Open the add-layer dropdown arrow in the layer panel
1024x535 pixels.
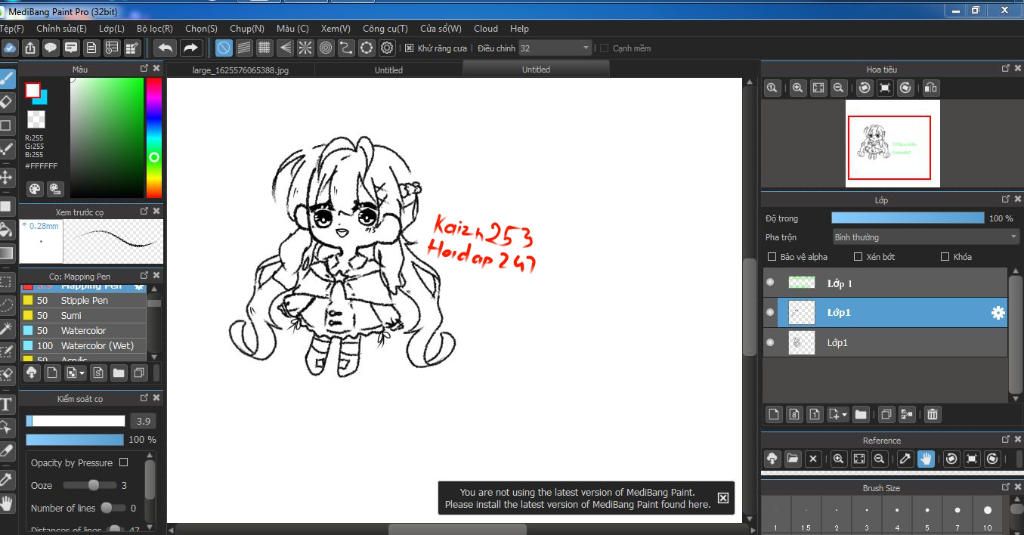(844, 415)
